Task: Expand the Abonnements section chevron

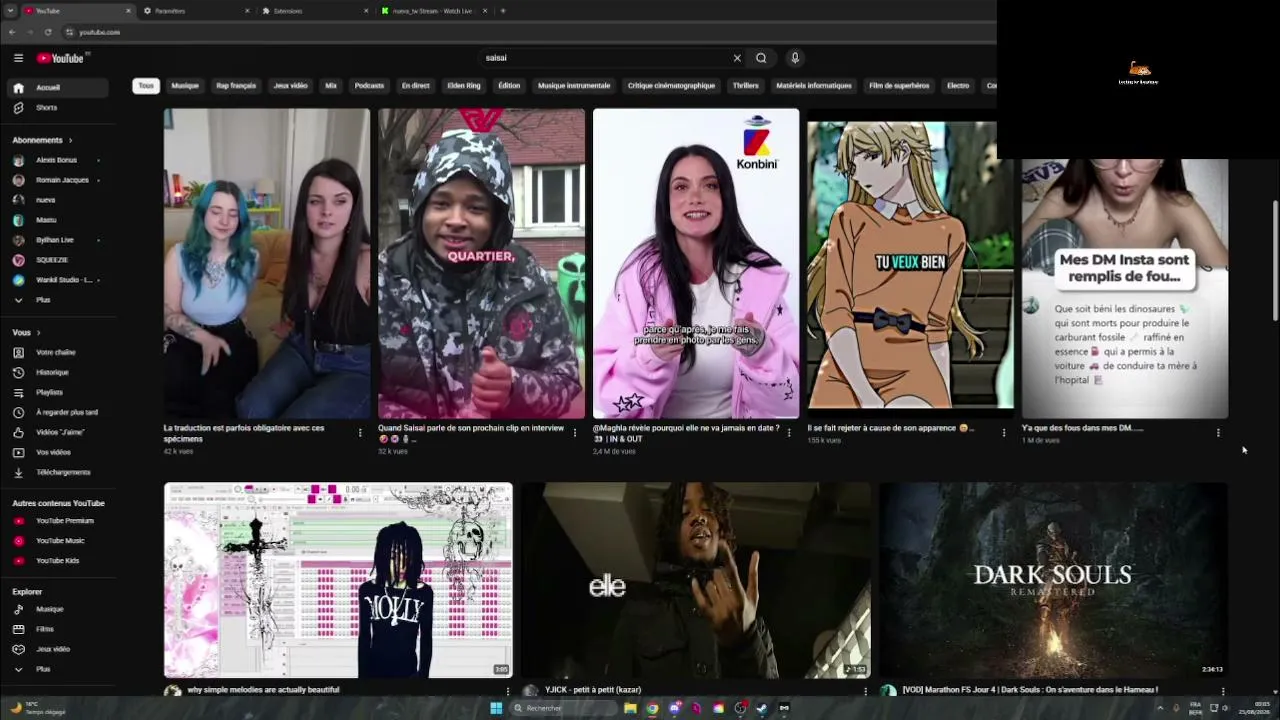Action: 70,140
